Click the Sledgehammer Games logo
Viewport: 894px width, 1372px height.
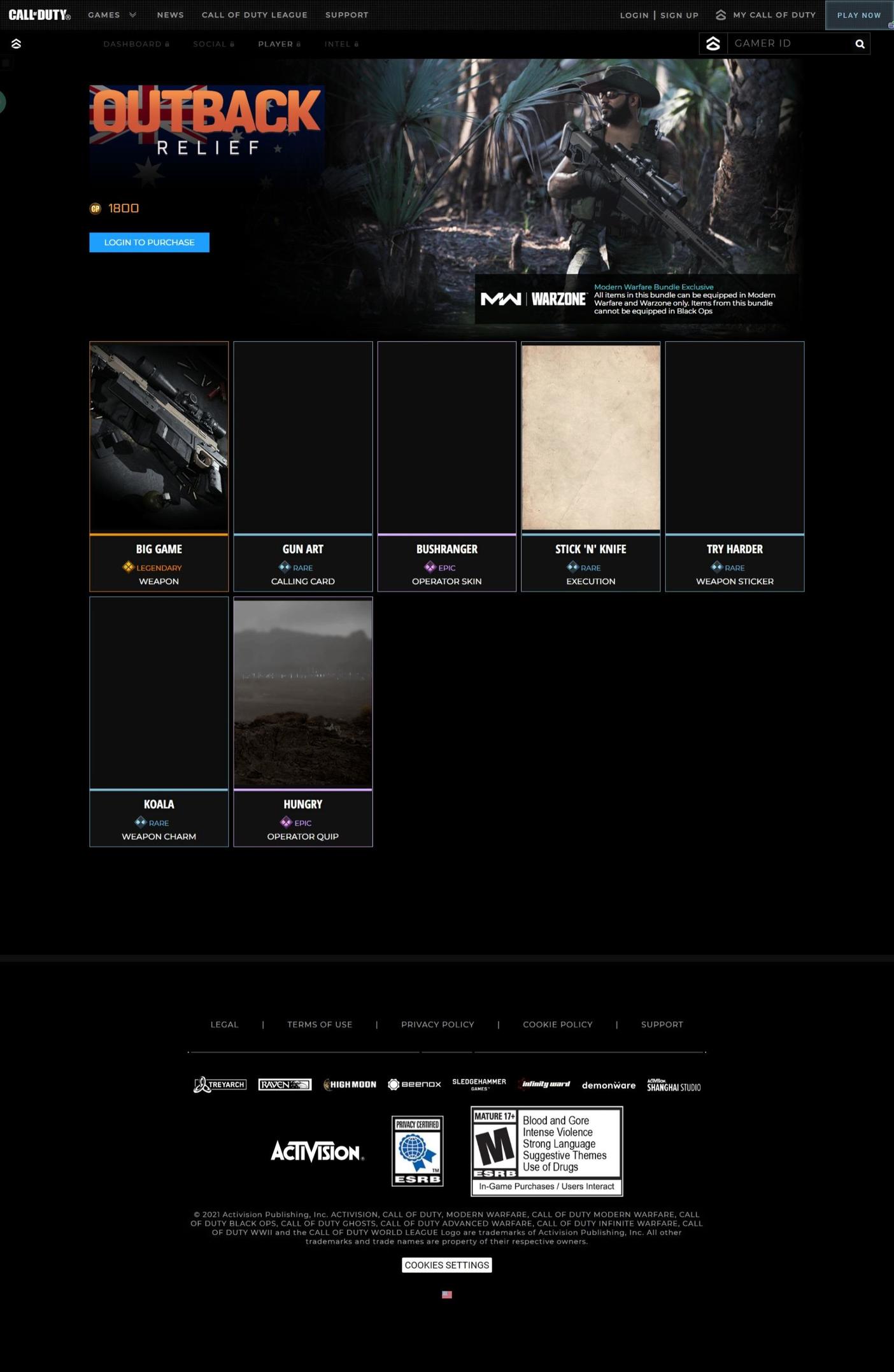(479, 1084)
